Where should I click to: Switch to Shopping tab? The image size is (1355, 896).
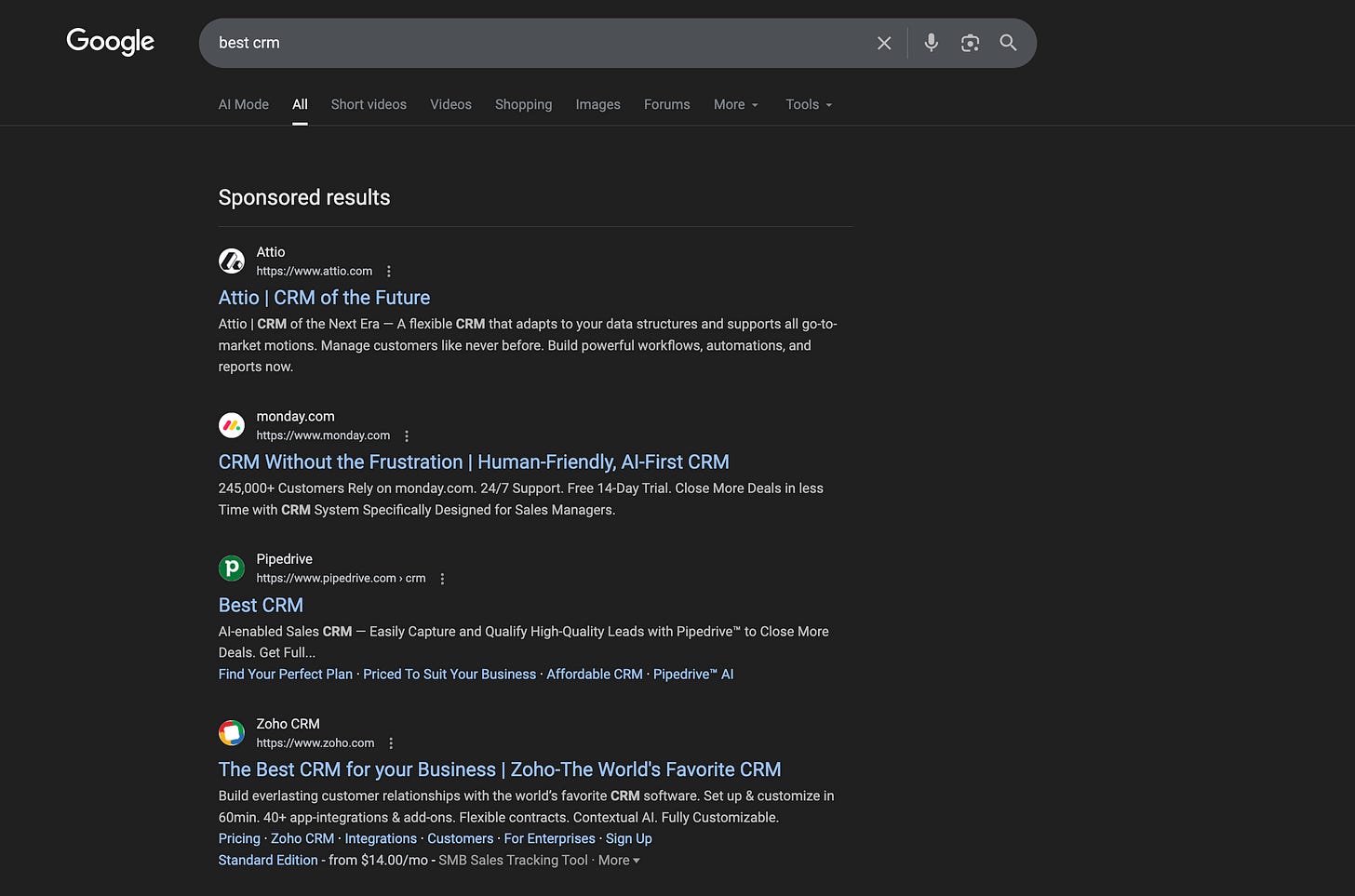(523, 104)
